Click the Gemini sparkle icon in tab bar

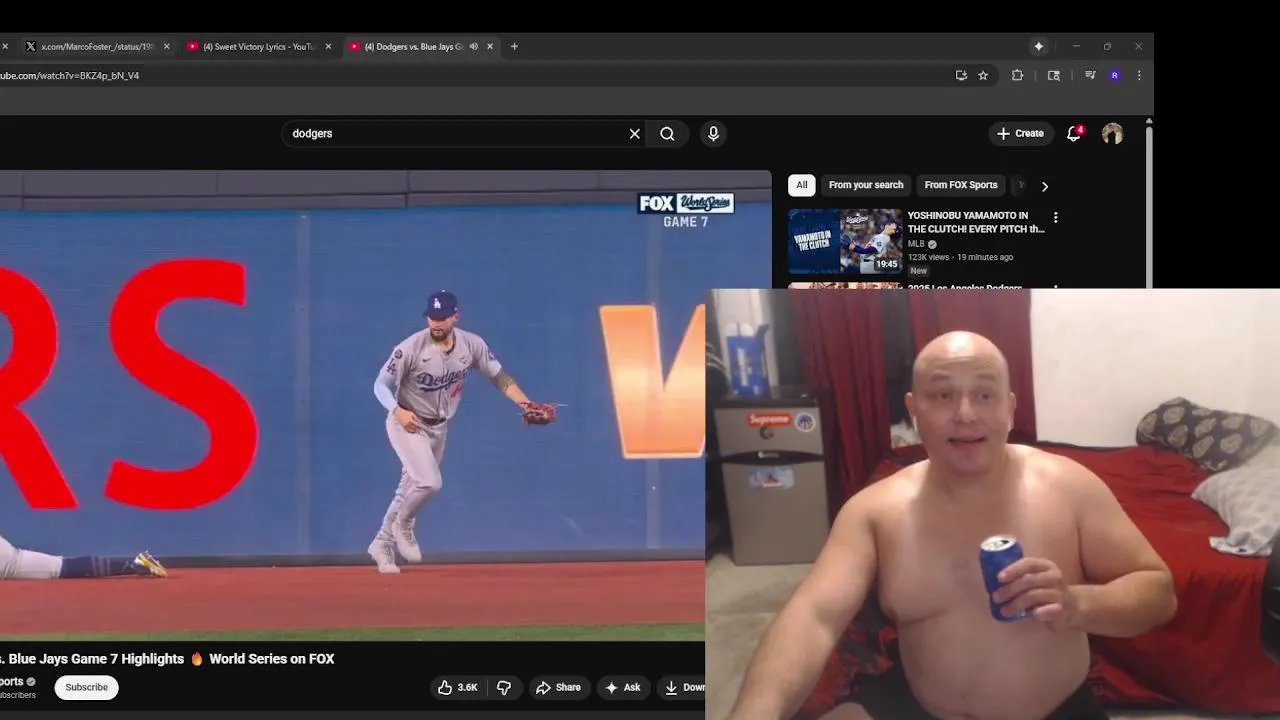click(1039, 46)
